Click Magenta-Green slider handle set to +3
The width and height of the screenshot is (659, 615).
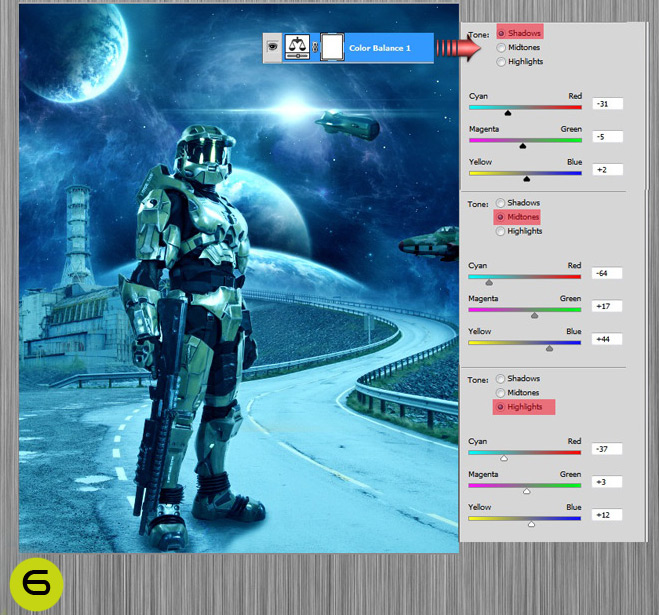click(527, 491)
